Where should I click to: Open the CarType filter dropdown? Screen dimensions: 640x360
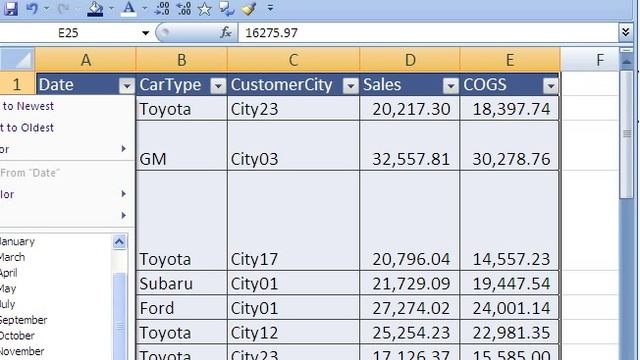(218, 86)
